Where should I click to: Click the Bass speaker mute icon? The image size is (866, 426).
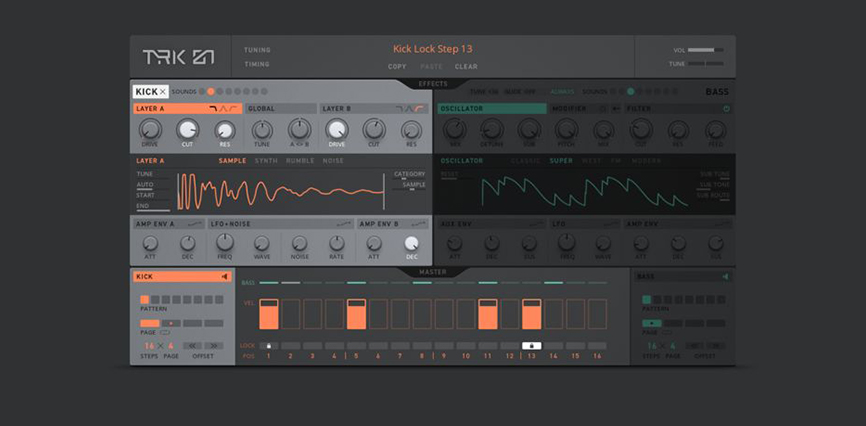pyautogui.click(x=726, y=276)
